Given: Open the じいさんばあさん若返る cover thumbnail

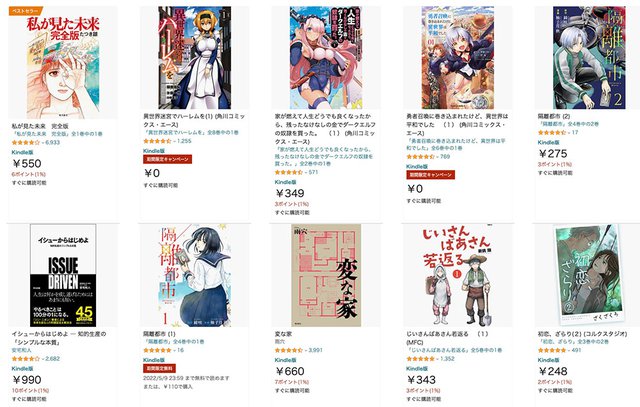Looking at the screenshot, I should (458, 275).
